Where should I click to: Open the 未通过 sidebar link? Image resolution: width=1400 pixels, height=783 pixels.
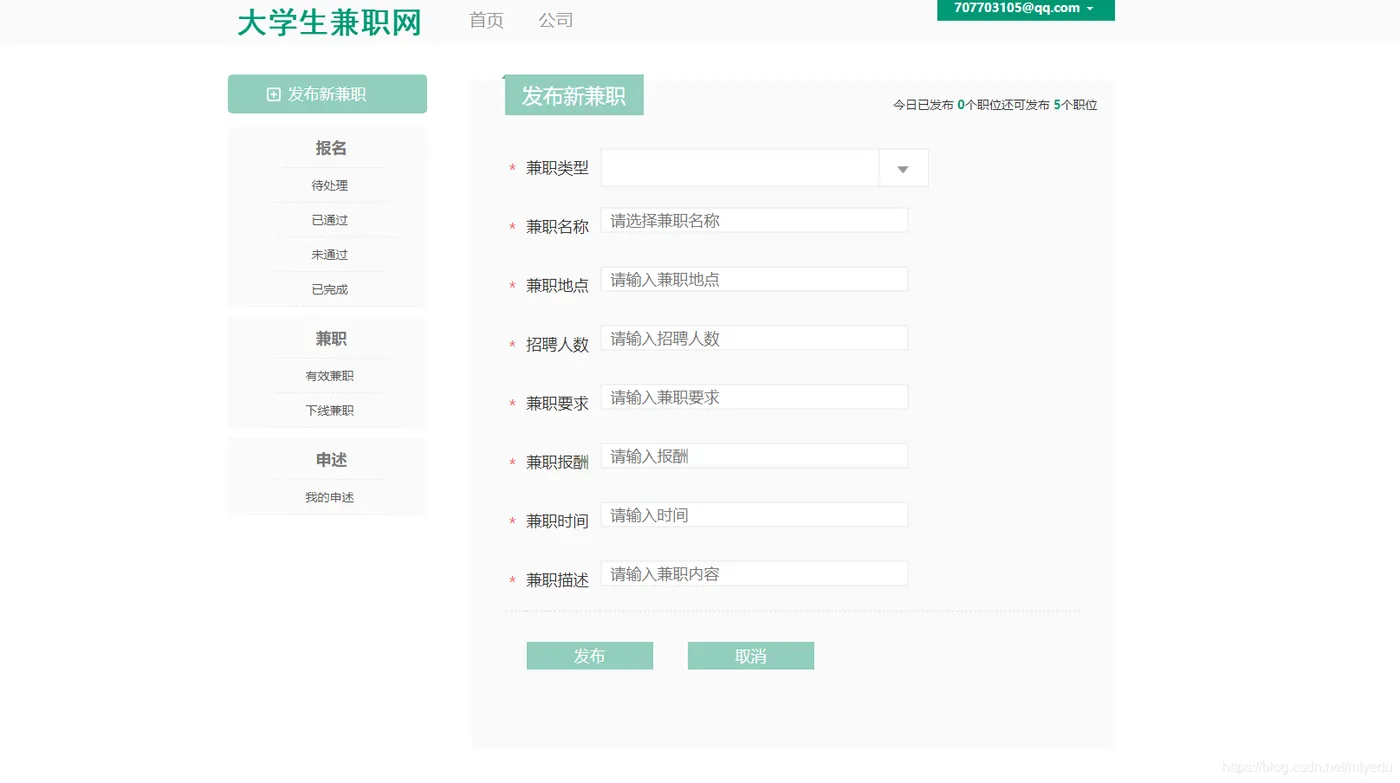tap(329, 255)
